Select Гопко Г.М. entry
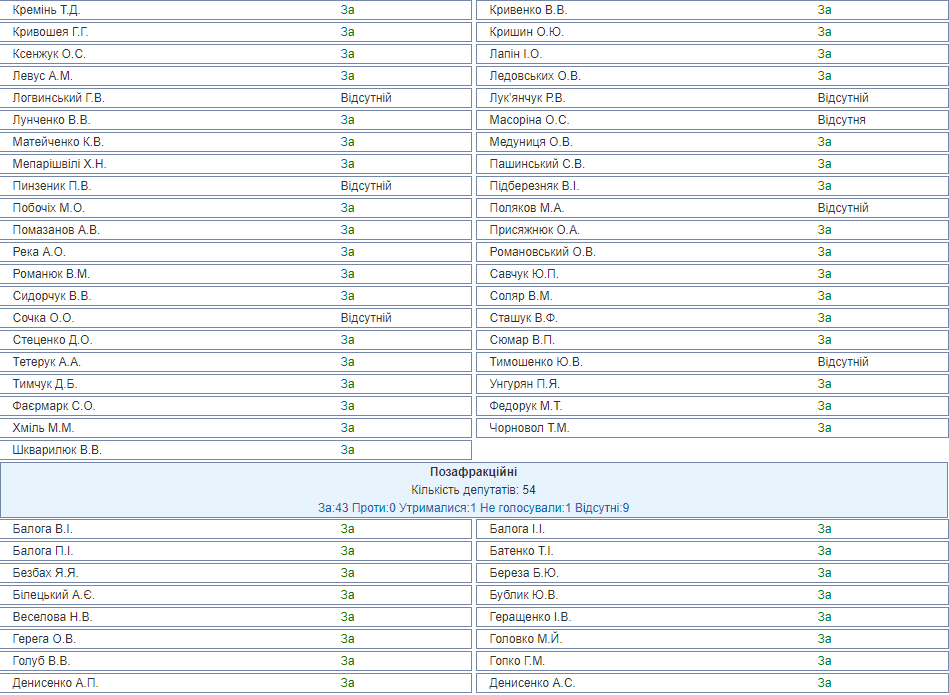 pos(712,661)
